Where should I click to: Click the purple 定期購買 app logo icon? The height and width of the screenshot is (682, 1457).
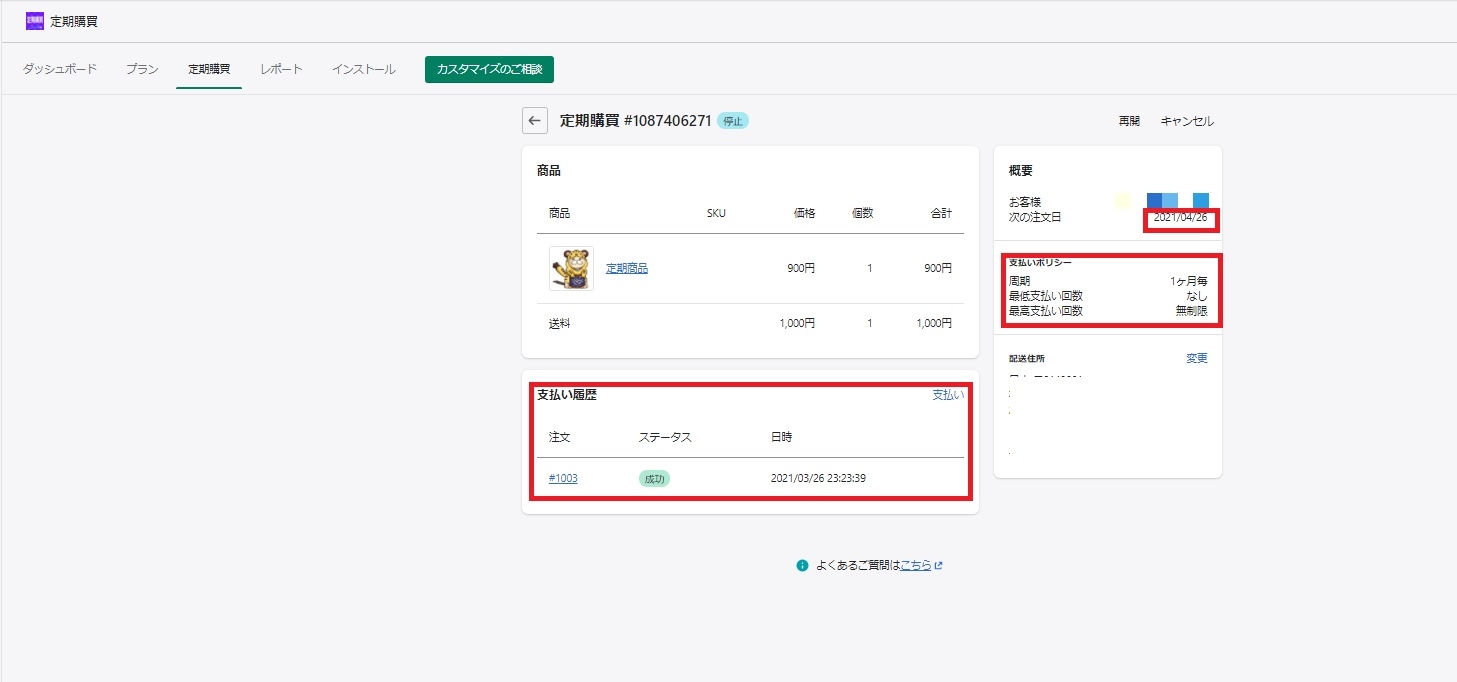coord(35,21)
